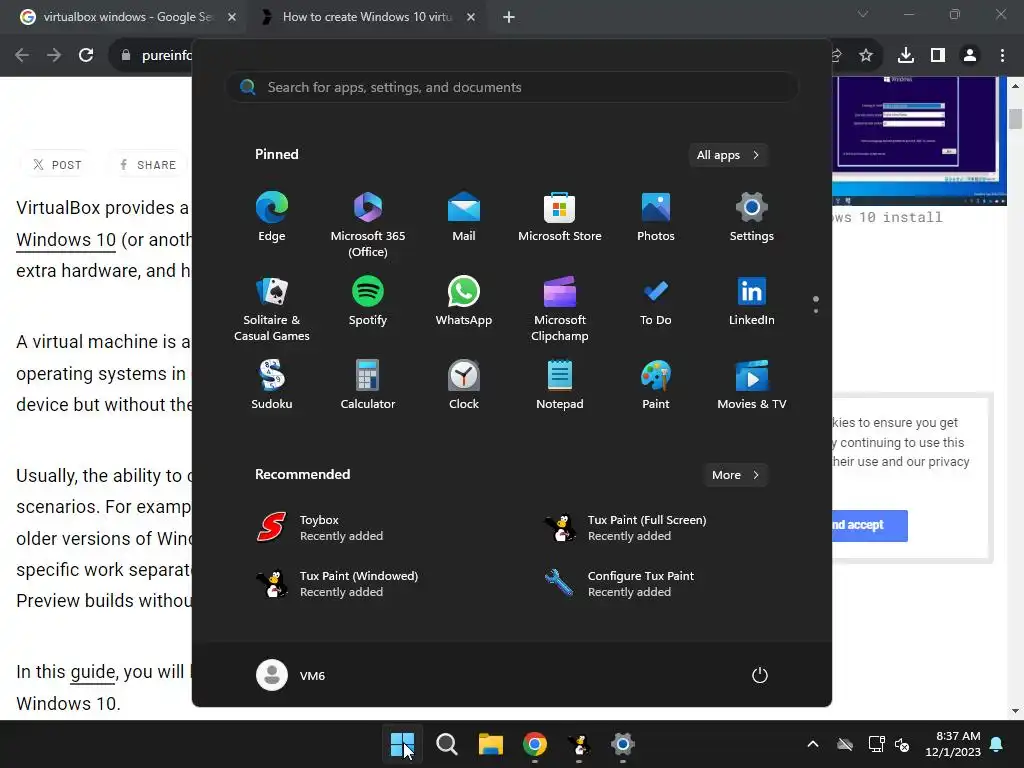Launch WhatsApp from the Start menu
The width and height of the screenshot is (1024, 768).
464,300
